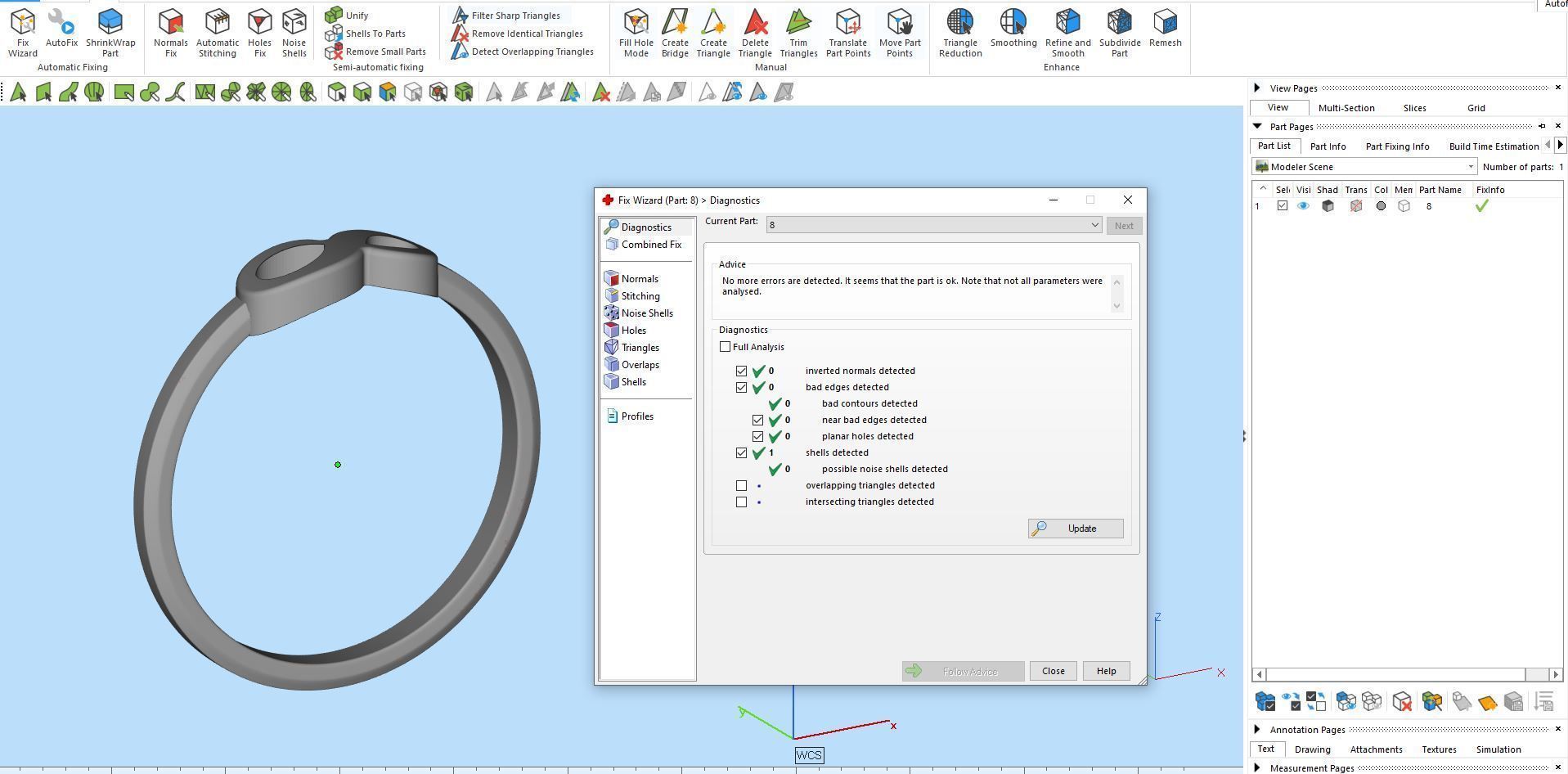Activate Fill Hole Mode
The width and height of the screenshot is (1568, 774).
tap(636, 33)
